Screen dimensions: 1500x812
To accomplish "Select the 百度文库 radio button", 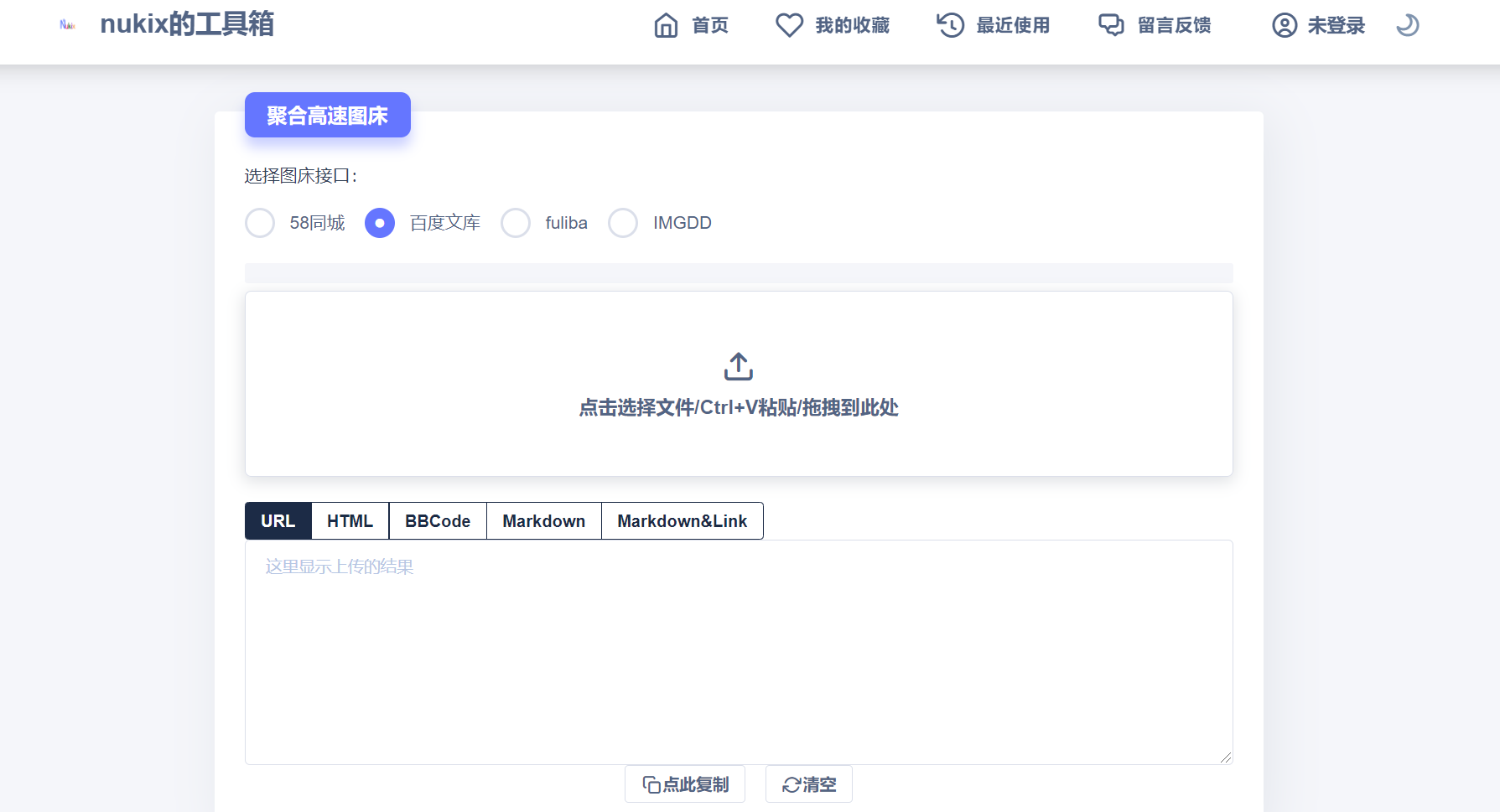I will [x=380, y=223].
